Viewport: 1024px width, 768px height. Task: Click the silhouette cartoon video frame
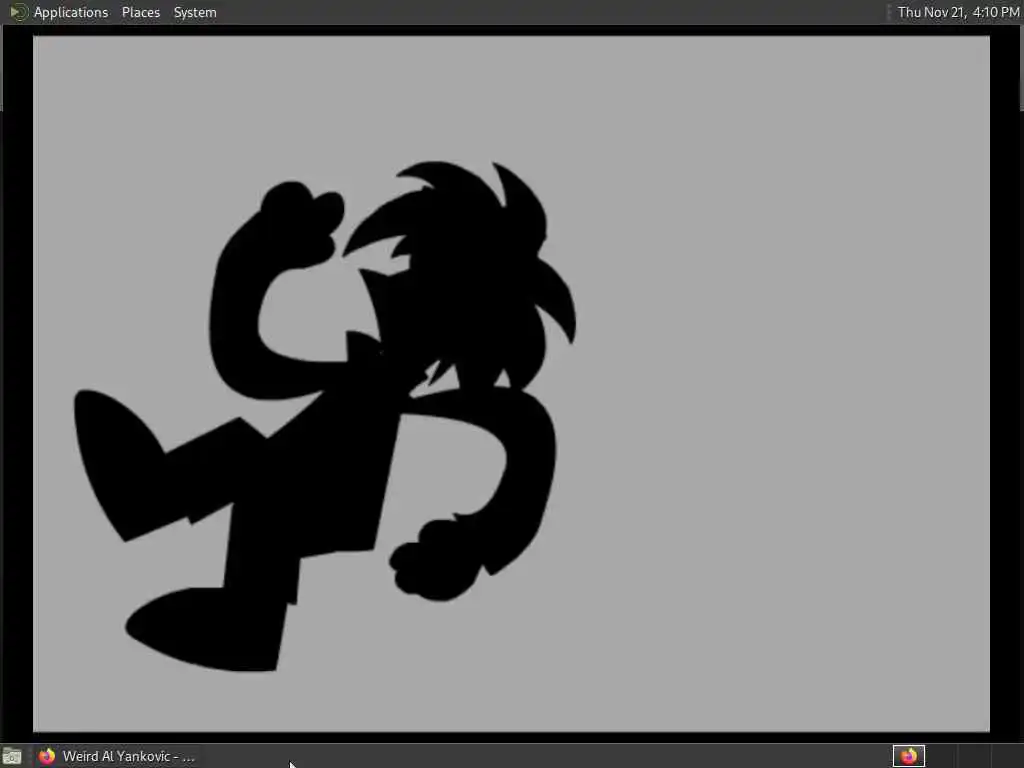[x=511, y=384]
